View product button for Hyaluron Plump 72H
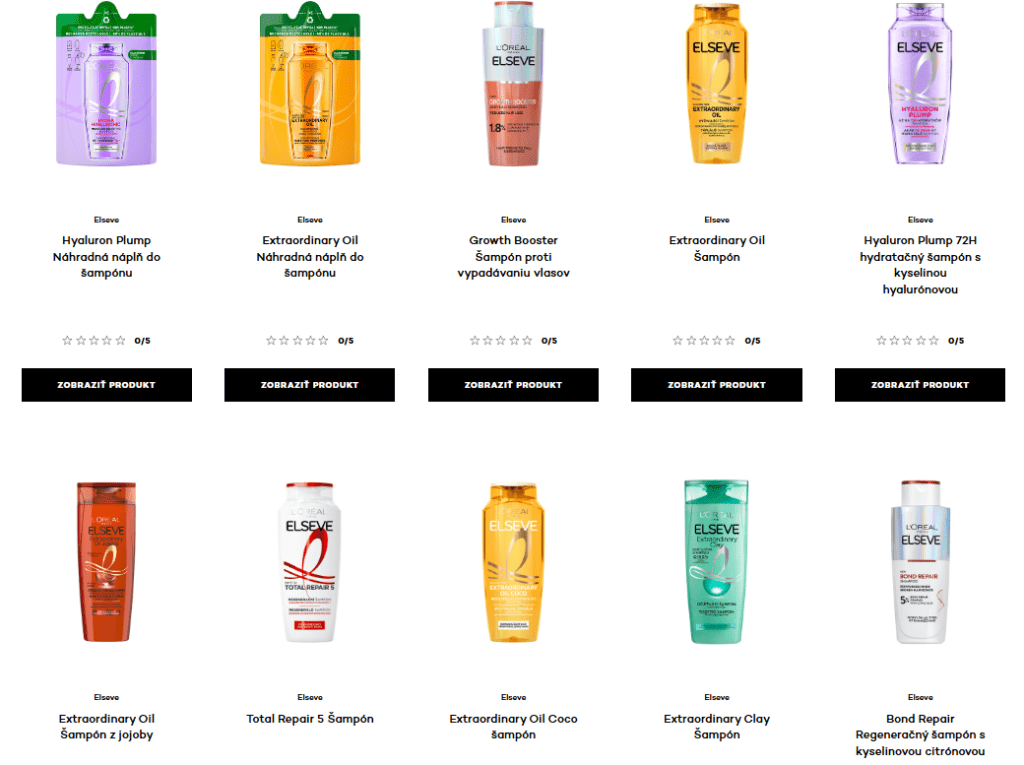This screenshot has height=765, width=1024. coord(920,385)
